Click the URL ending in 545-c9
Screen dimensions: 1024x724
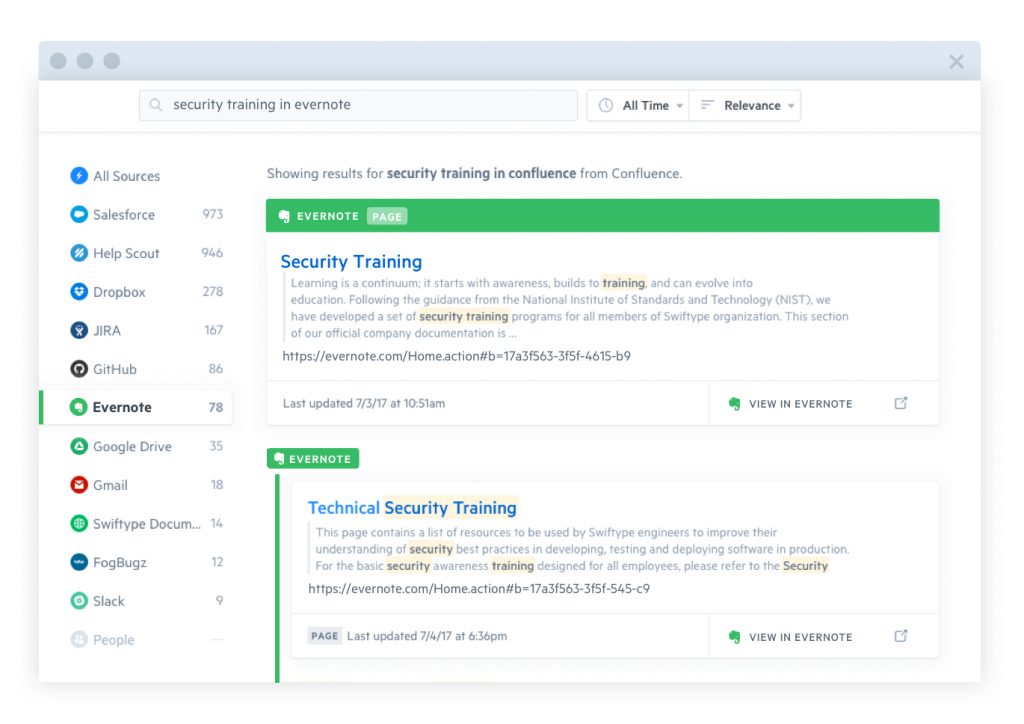(479, 588)
